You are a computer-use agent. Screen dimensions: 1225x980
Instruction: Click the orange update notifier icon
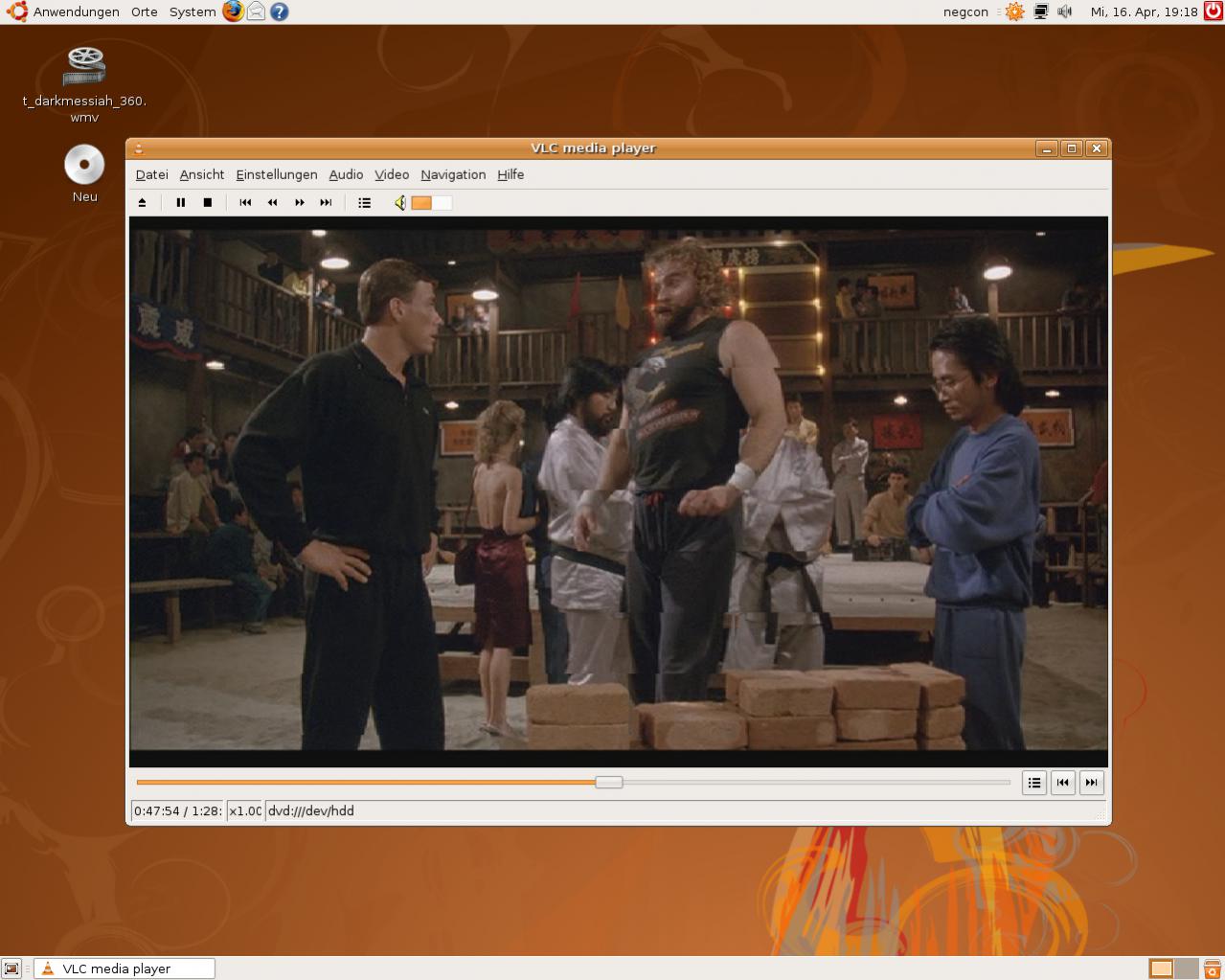1014,11
